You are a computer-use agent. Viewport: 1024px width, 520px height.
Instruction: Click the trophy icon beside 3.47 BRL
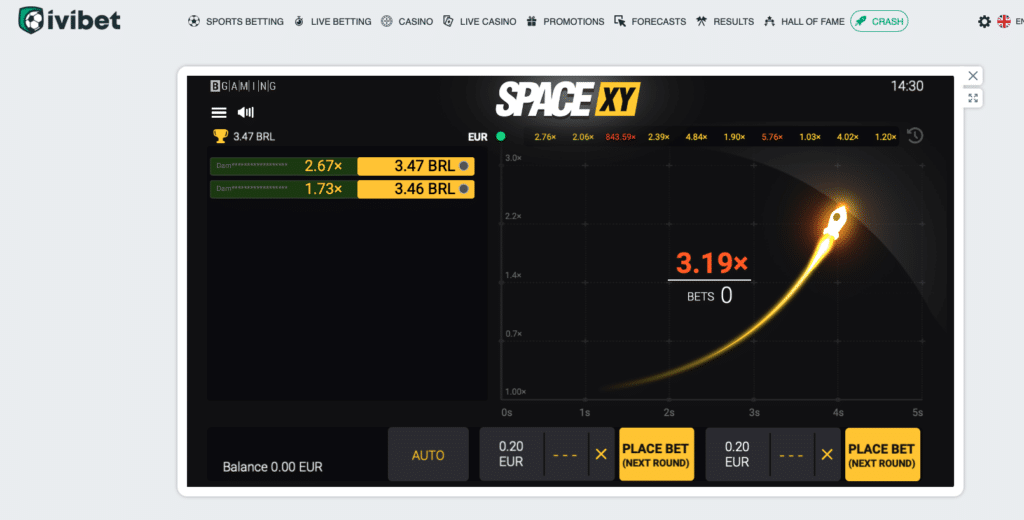tap(221, 136)
